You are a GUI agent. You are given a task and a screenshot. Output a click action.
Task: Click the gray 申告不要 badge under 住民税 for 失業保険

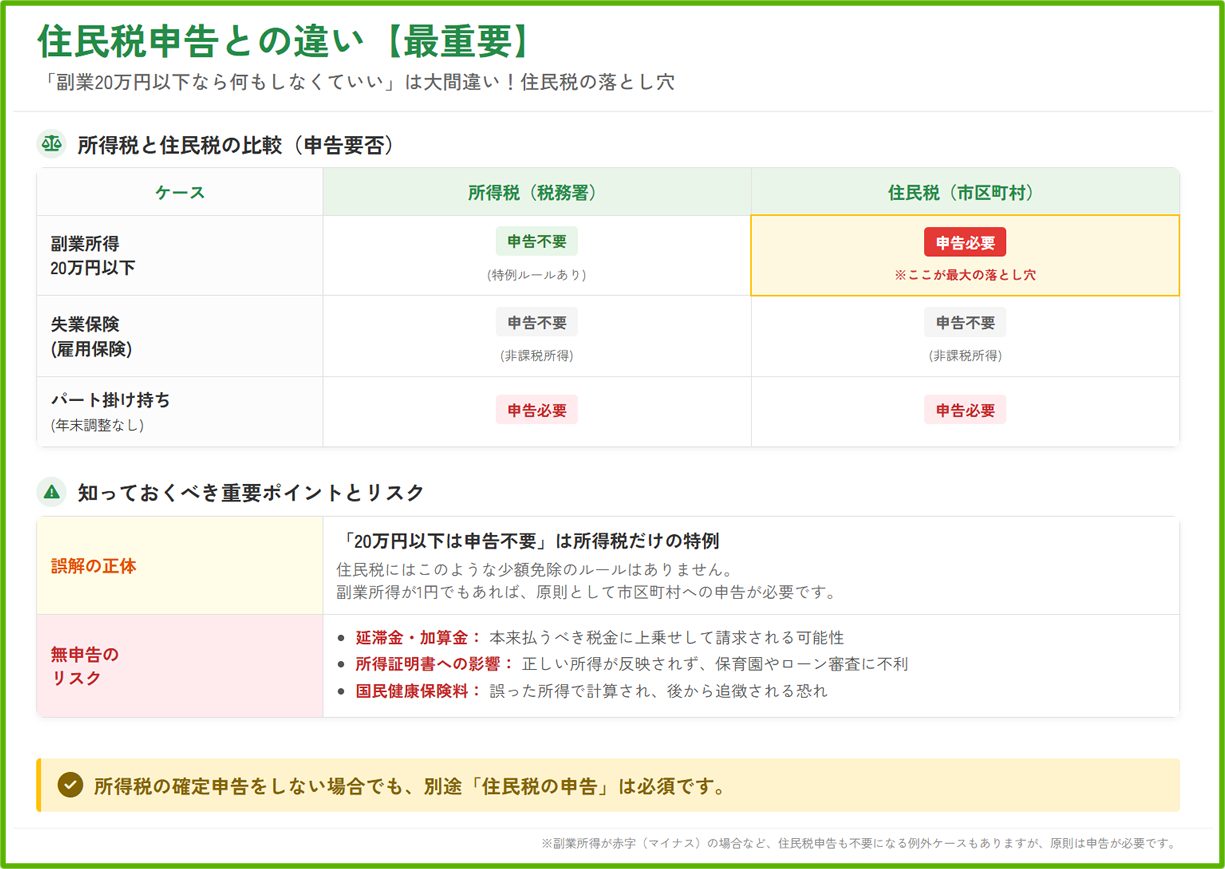tap(964, 323)
